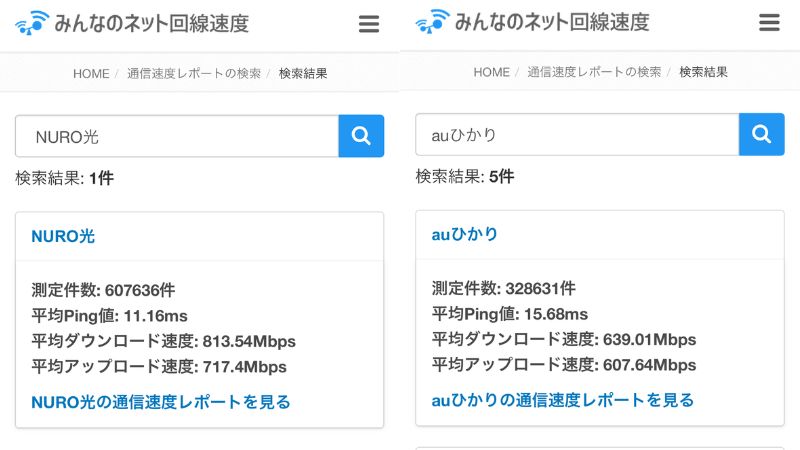Go to HOME breadcrumb on left page
Image resolution: width=800 pixels, height=450 pixels.
pos(91,74)
